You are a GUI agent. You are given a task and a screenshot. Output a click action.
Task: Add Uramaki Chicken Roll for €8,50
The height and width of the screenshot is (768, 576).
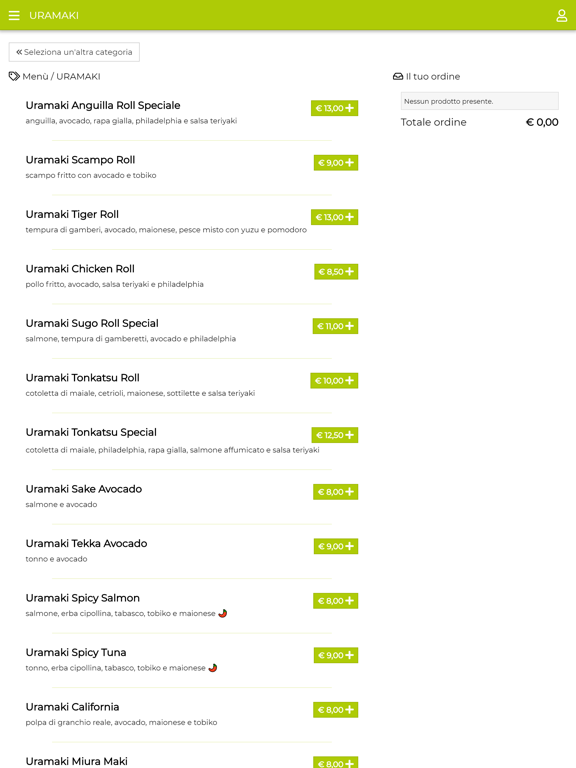[x=336, y=271]
